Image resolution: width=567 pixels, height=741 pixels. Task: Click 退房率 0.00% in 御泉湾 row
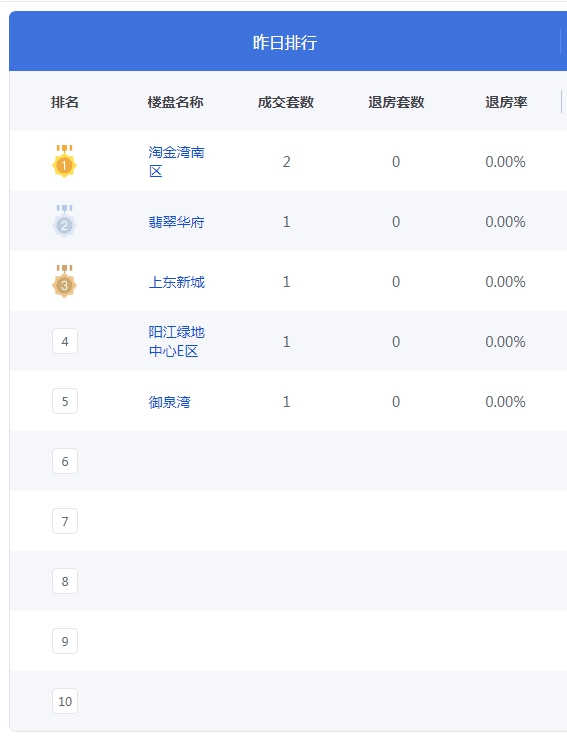tap(506, 402)
